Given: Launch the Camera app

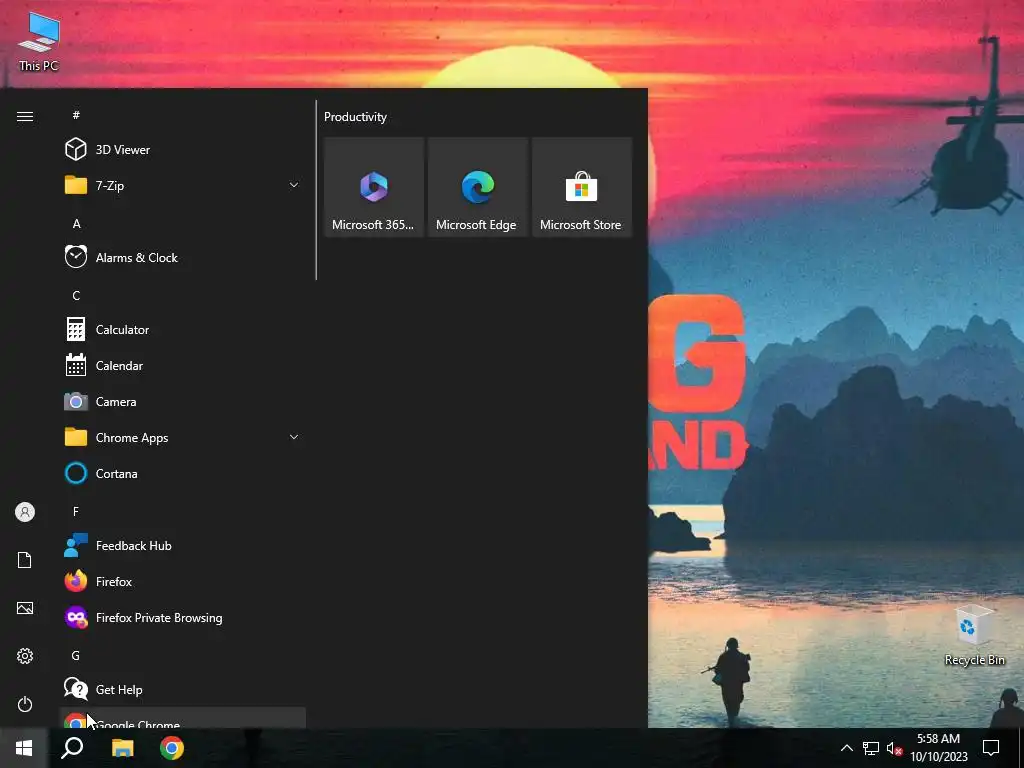Looking at the screenshot, I should click(x=183, y=401).
